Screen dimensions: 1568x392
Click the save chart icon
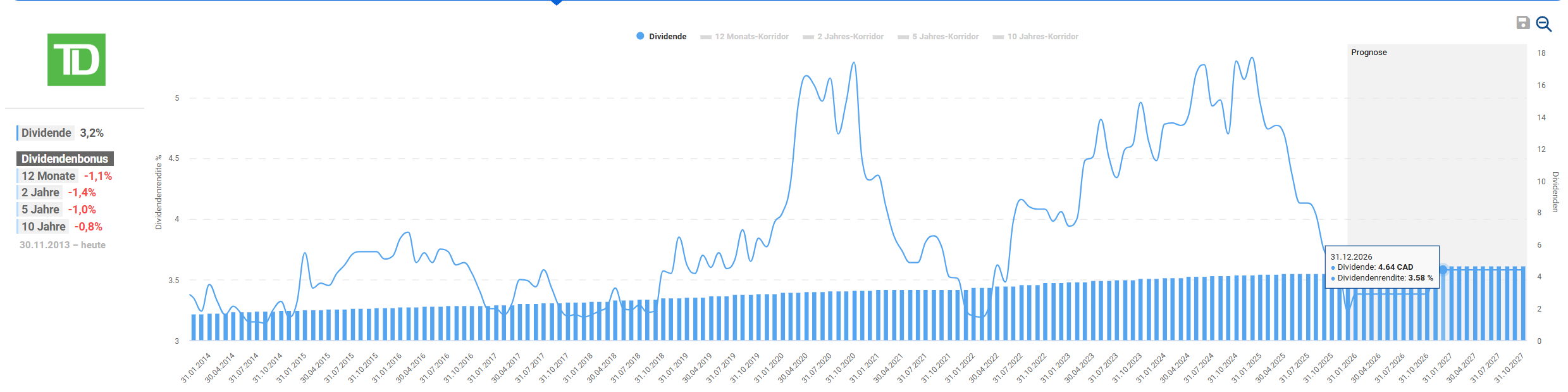1523,23
